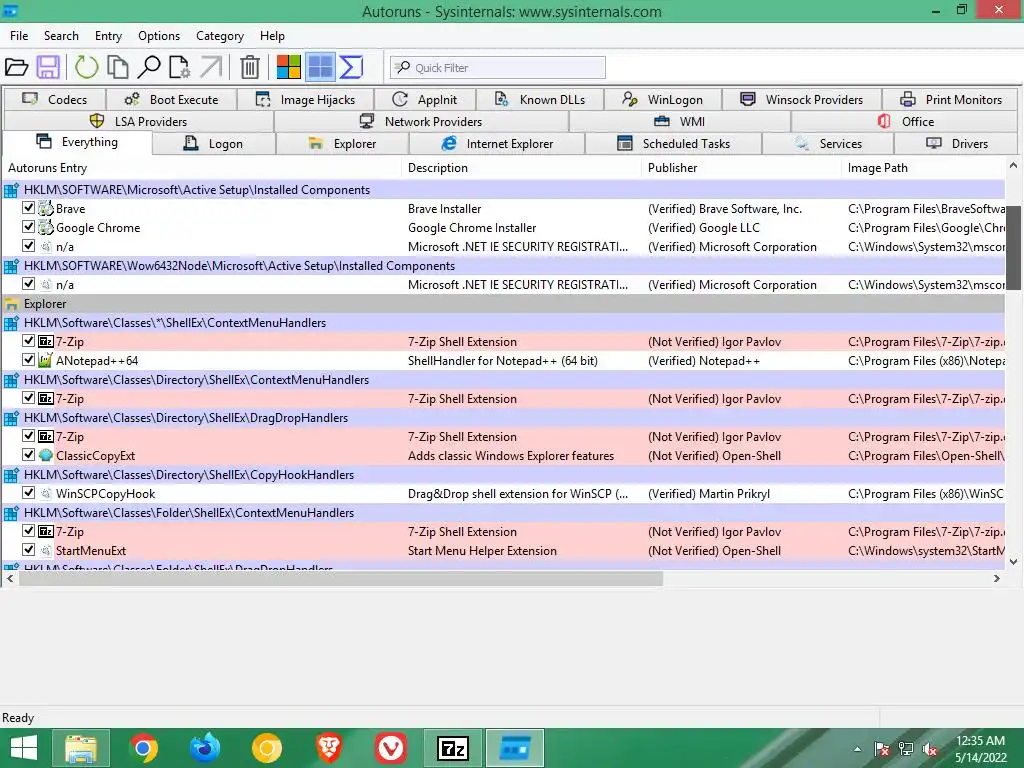Click the network tray icon

(x=906, y=749)
